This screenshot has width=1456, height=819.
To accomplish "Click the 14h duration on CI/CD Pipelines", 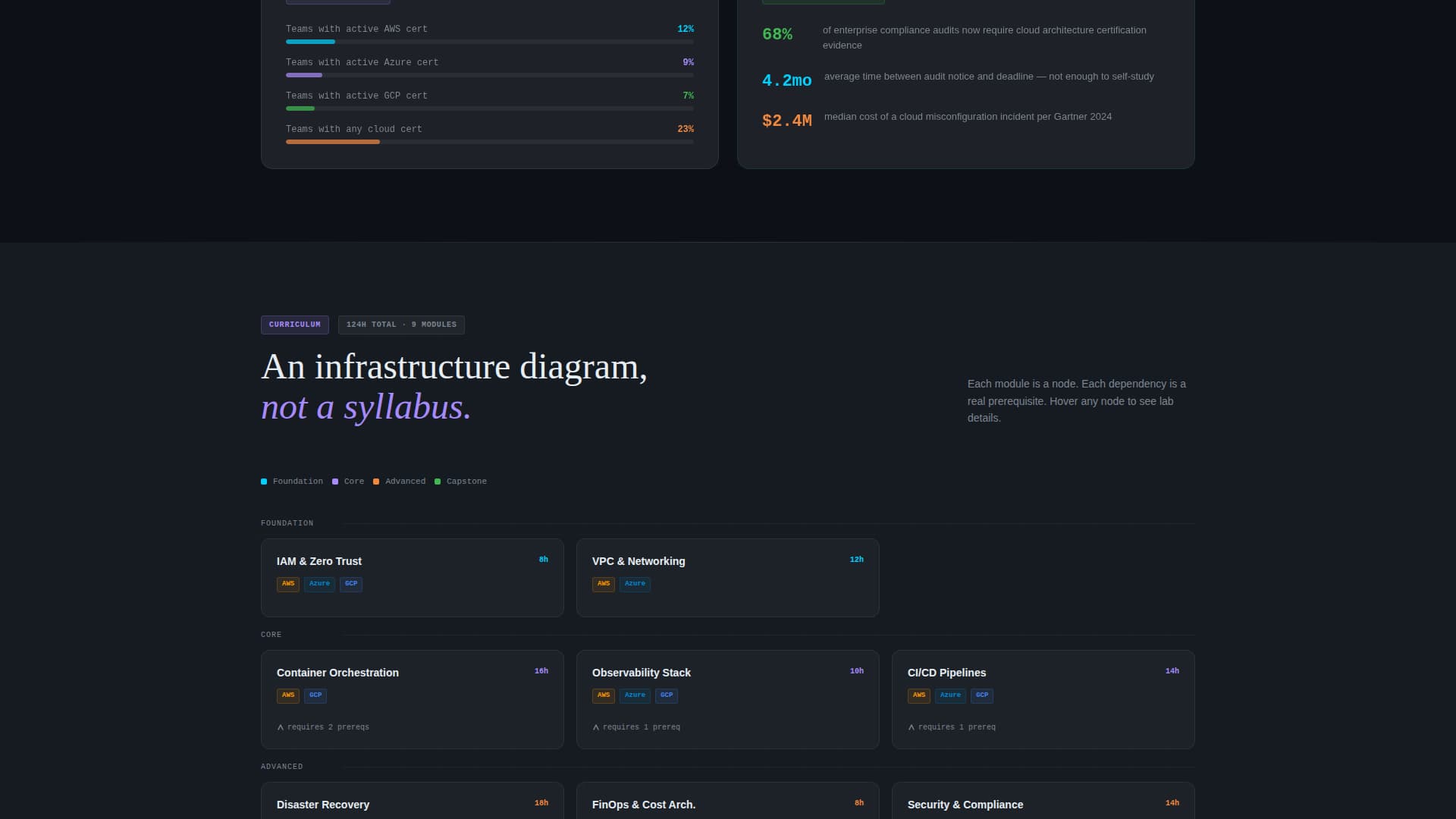I will (x=1172, y=671).
